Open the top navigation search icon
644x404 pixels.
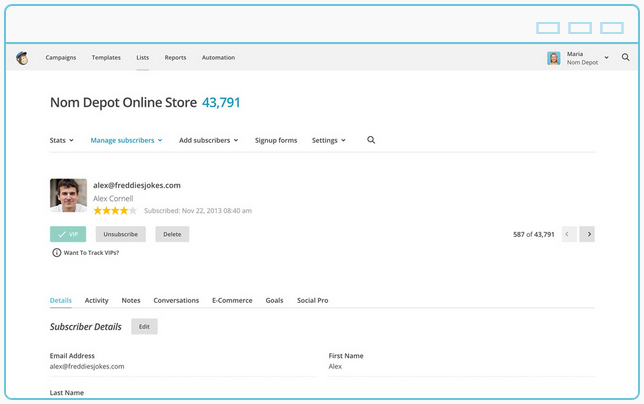(x=625, y=57)
